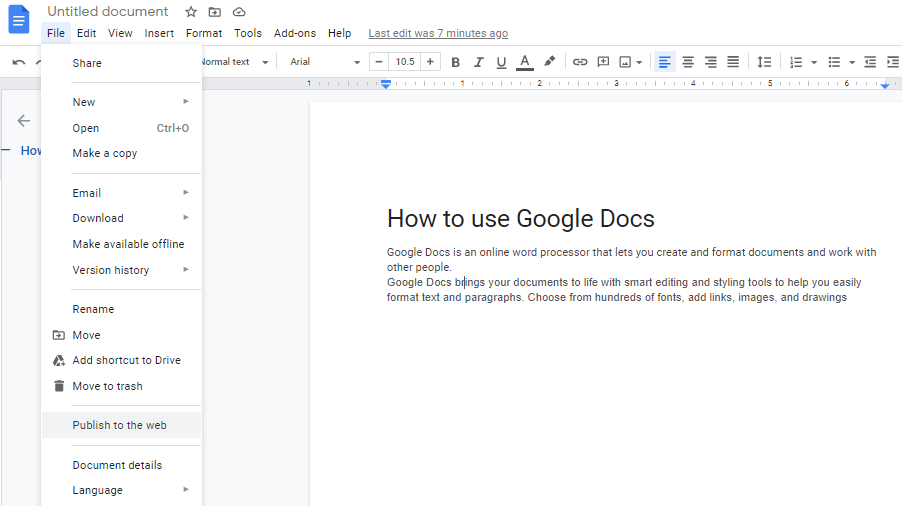The image size is (902, 506).
Task: Click the highlight color marker icon
Action: tap(549, 62)
